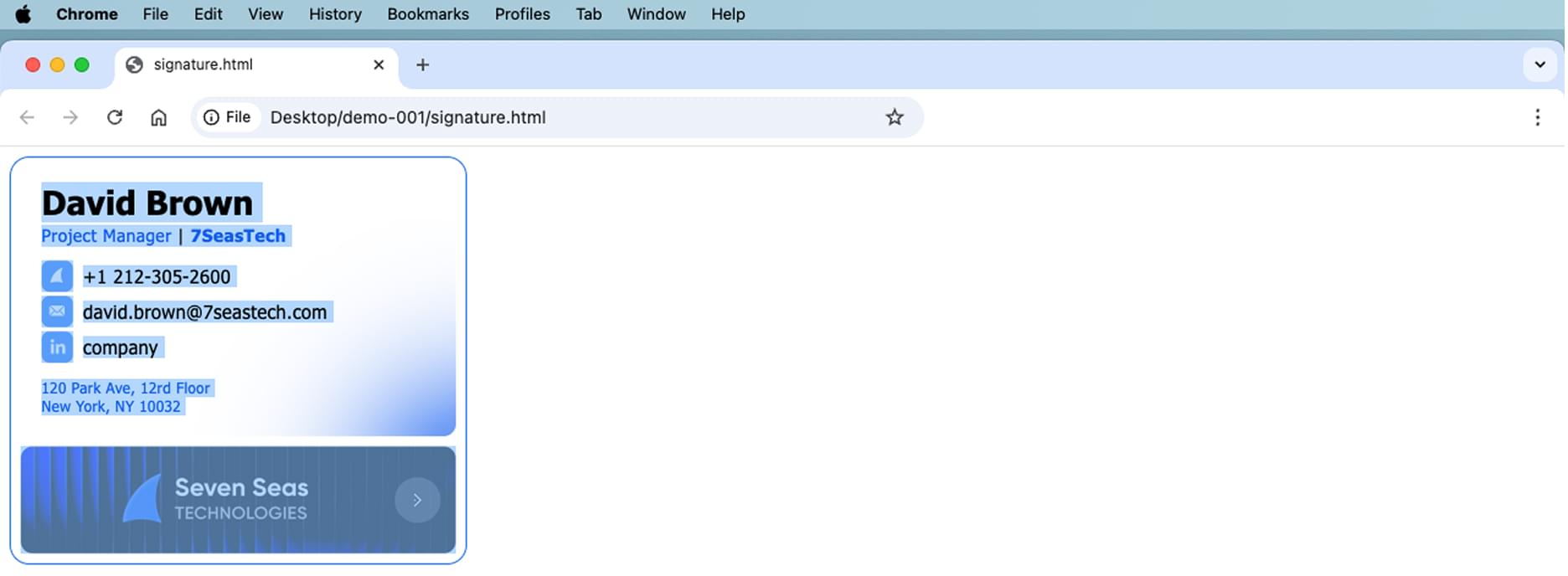Viewport: 1568px width, 576px height.
Task: View site info via the File chip
Action: tap(227, 117)
